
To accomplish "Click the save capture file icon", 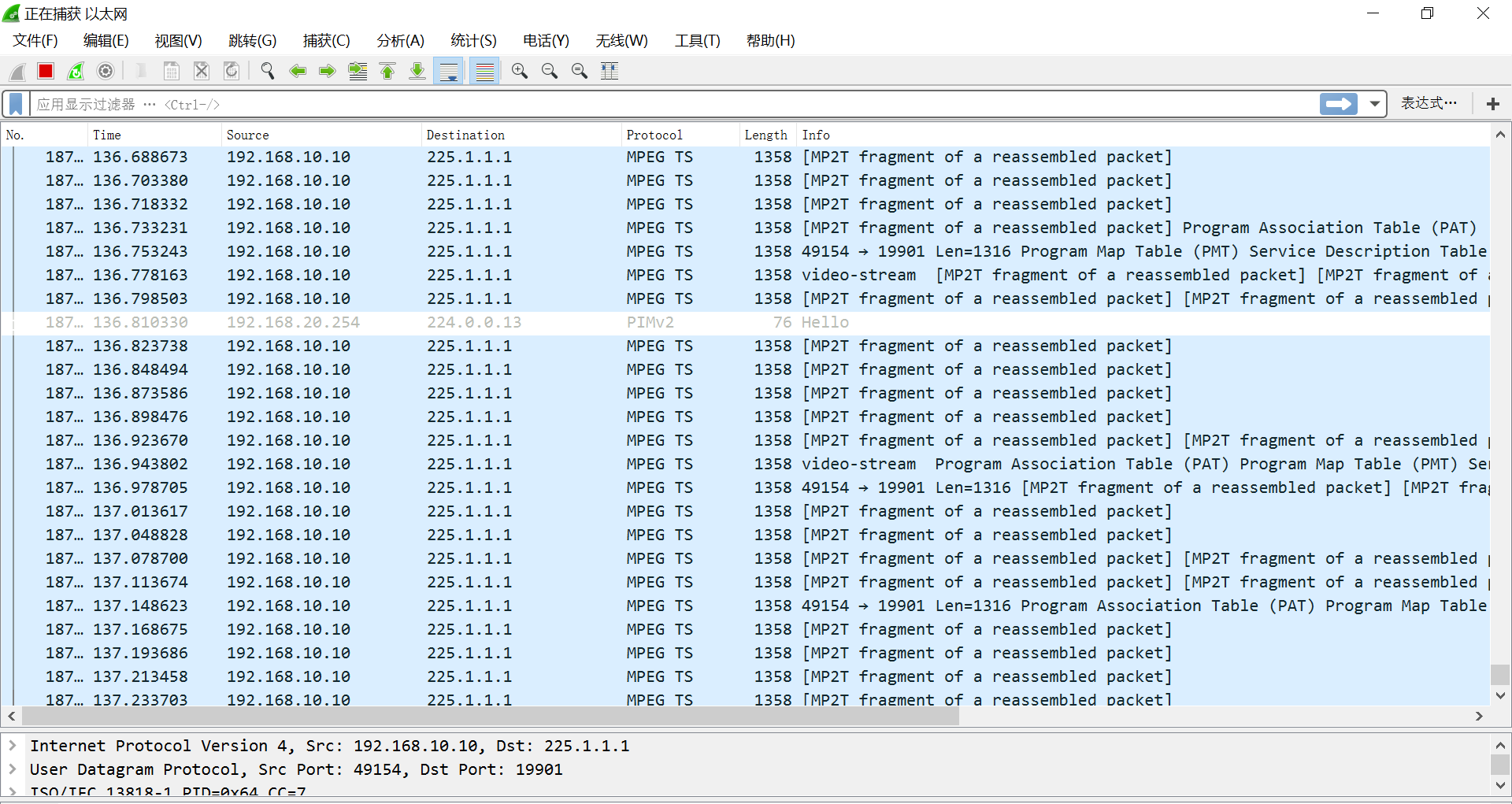I will click(x=171, y=72).
